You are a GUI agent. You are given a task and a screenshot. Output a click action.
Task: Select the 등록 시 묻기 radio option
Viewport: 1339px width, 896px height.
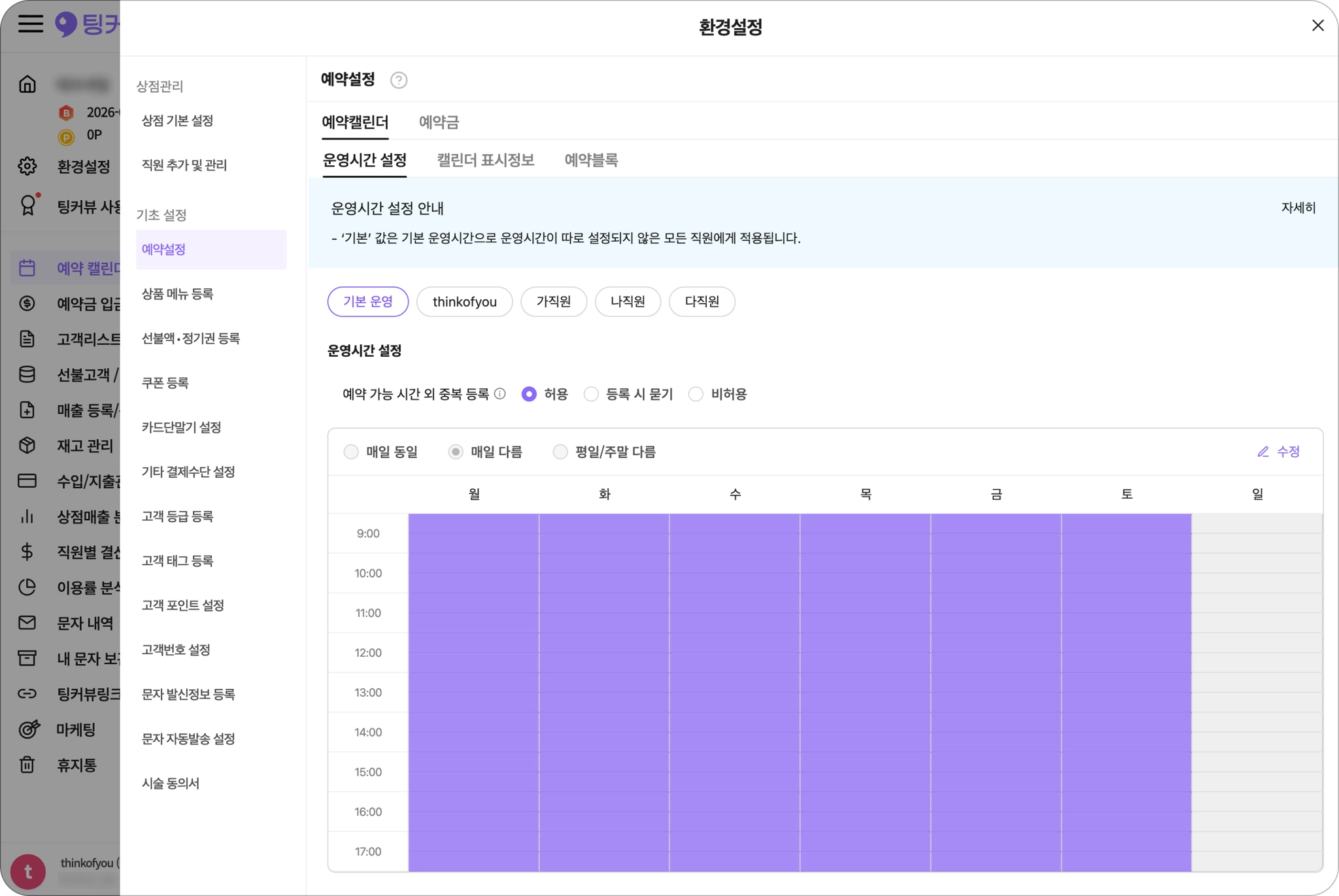click(x=591, y=394)
